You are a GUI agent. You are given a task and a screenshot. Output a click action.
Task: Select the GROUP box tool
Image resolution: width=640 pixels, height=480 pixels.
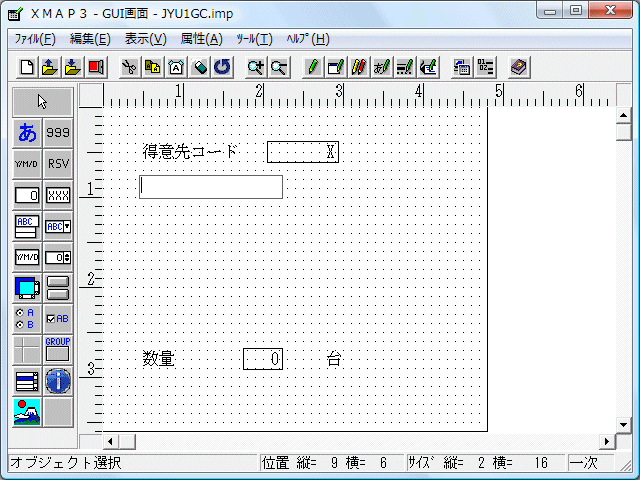tap(58, 350)
